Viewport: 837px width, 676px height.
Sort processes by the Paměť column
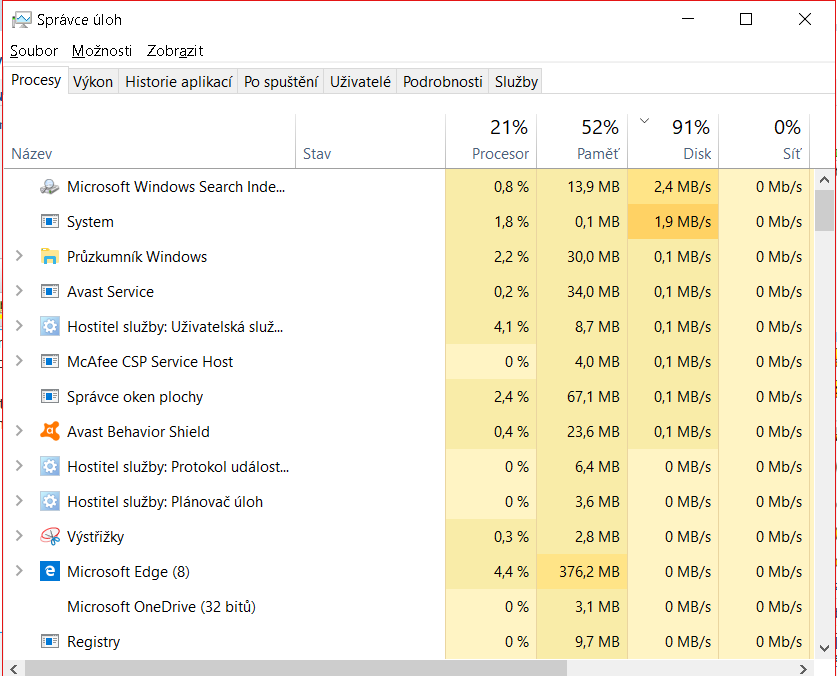(598, 154)
